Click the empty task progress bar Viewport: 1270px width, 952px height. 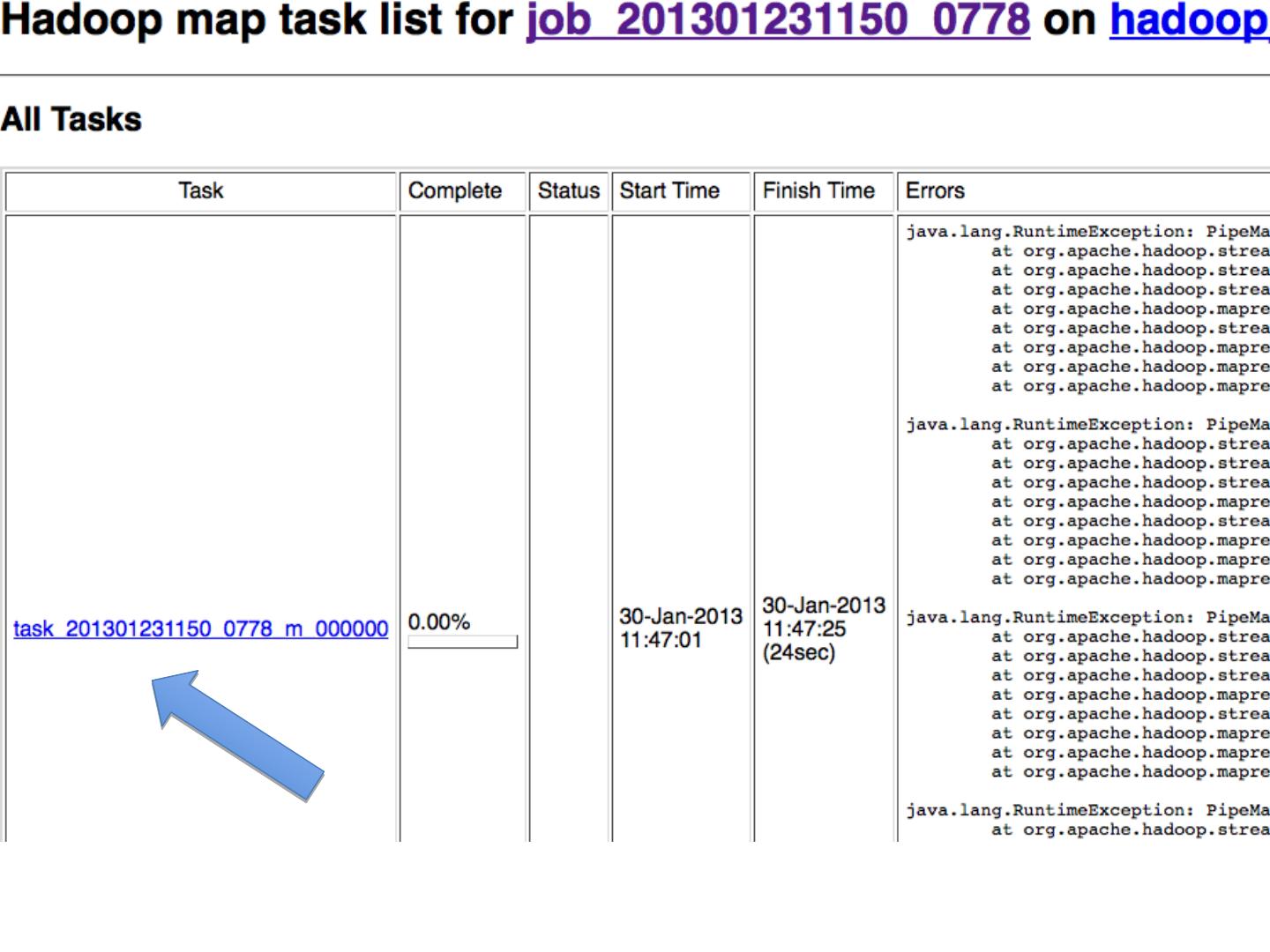point(462,643)
